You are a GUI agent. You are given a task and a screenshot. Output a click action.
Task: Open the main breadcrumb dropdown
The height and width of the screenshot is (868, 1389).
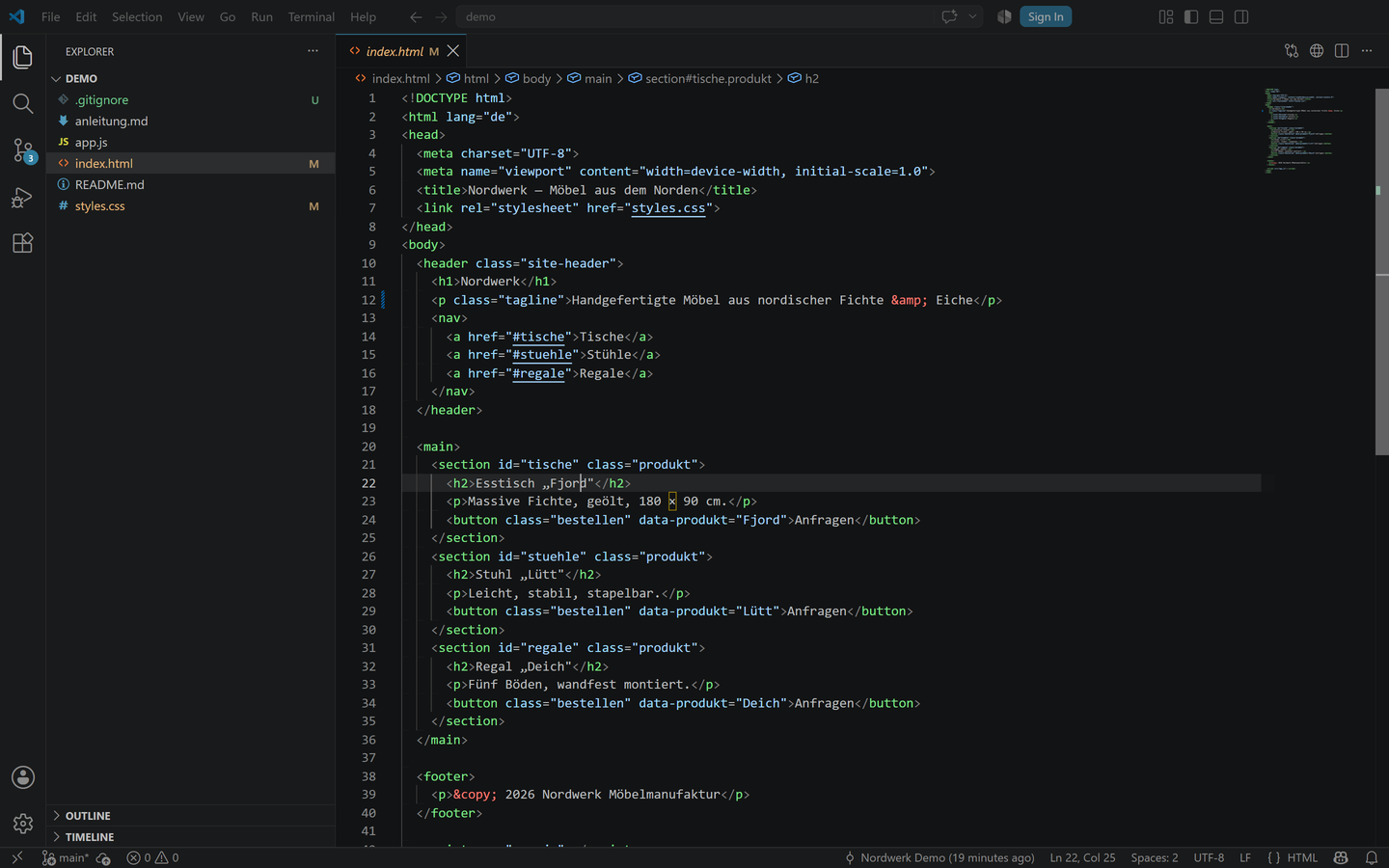click(x=589, y=78)
